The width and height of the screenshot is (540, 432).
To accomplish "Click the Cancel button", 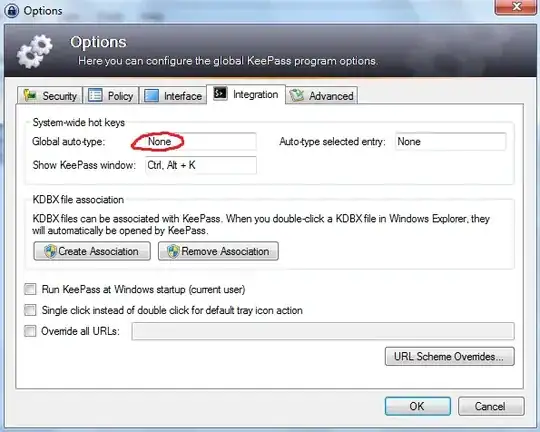I will coord(491,406).
